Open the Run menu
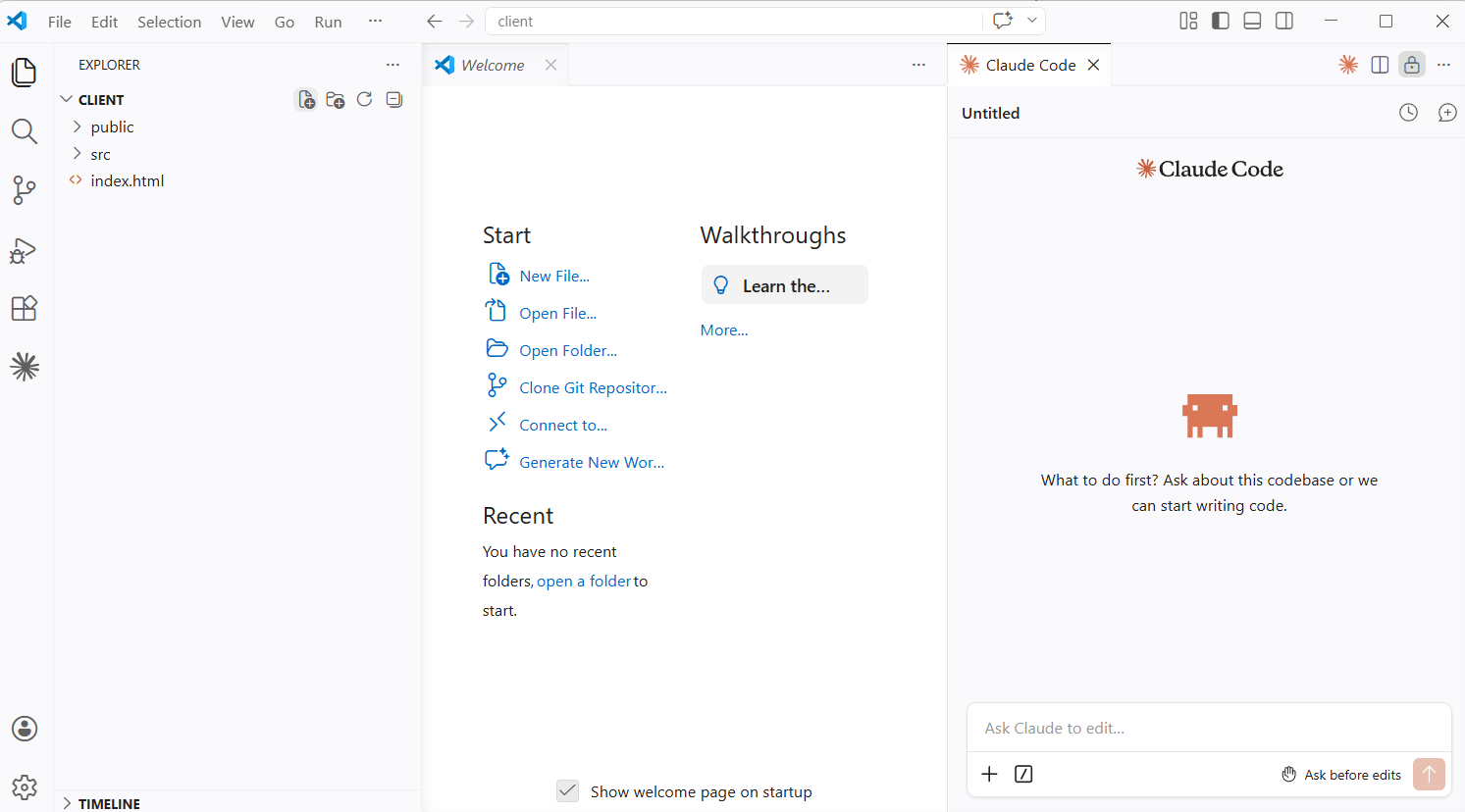The width and height of the screenshot is (1465, 812). (328, 21)
